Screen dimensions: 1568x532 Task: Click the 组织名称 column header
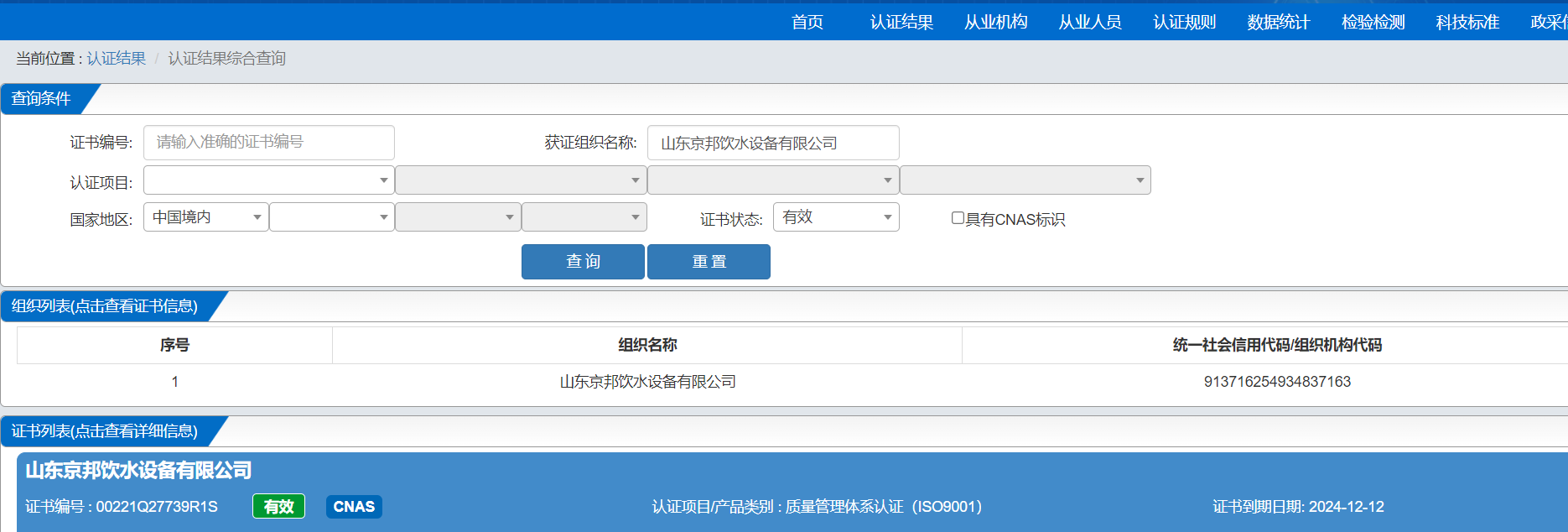[647, 345]
